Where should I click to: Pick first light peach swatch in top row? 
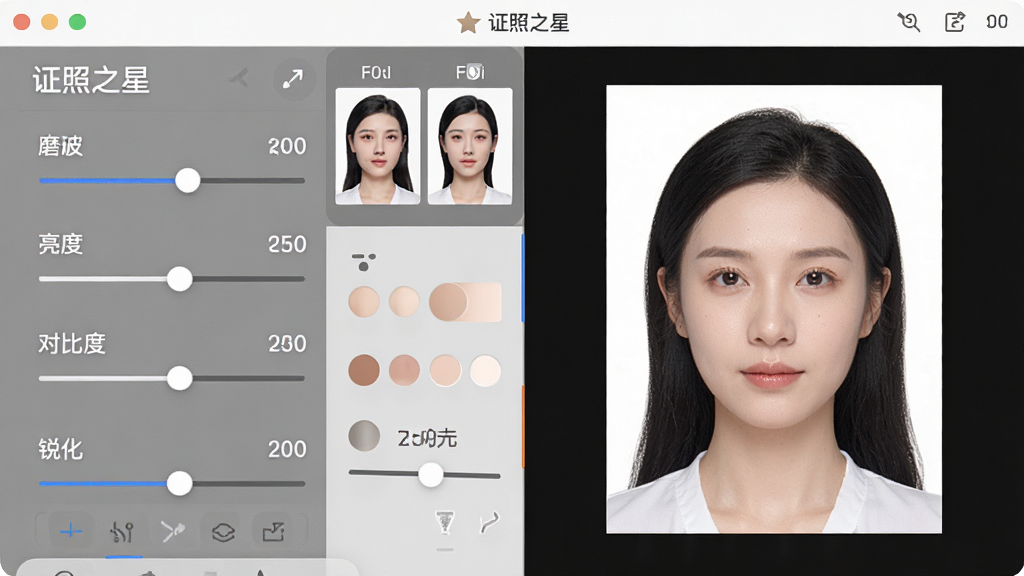364,302
